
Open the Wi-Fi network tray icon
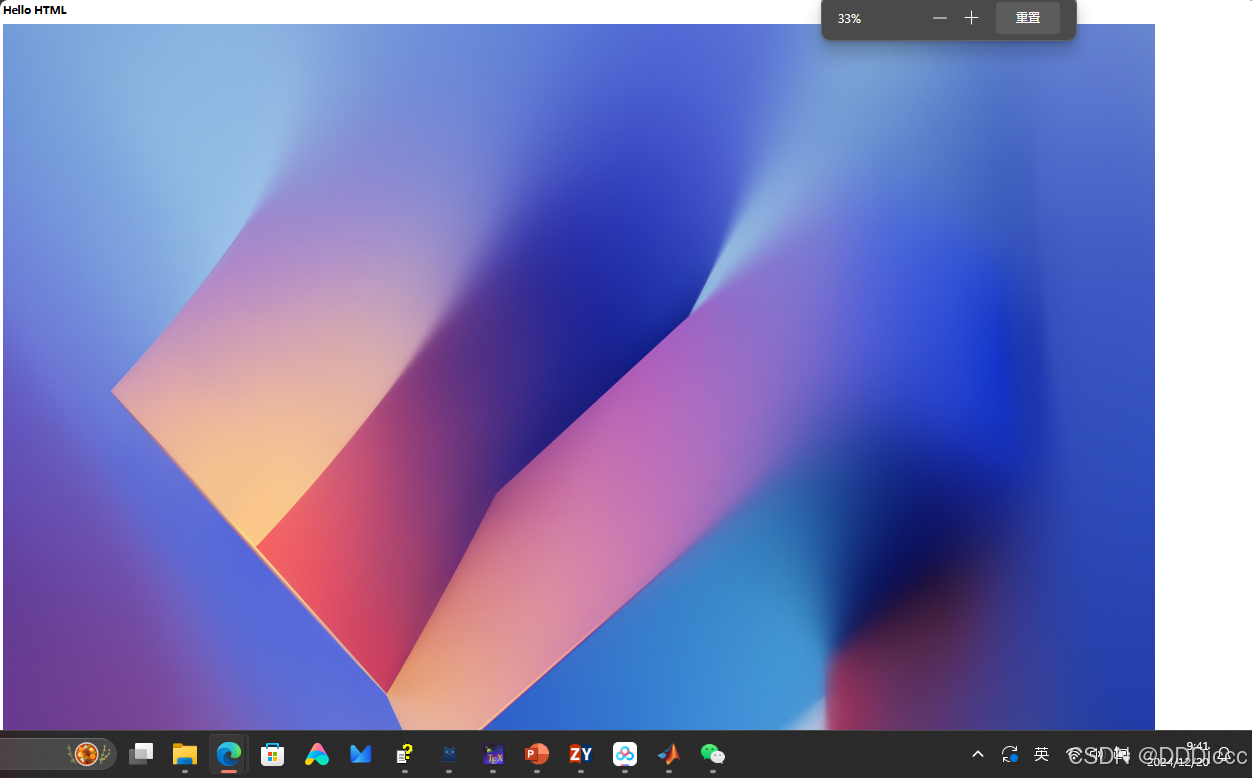[1074, 754]
